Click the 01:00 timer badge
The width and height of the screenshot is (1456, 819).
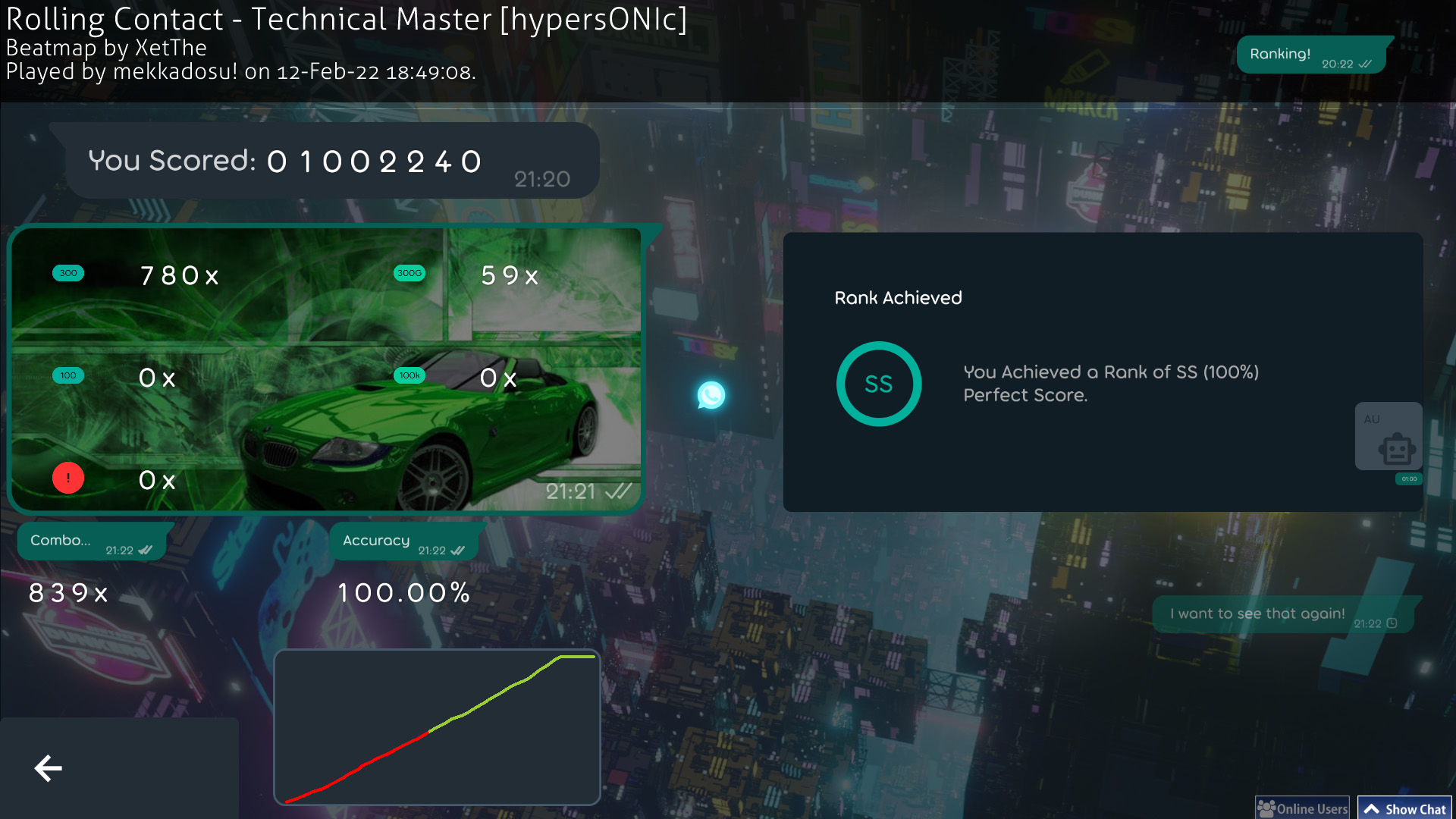pos(1409,479)
